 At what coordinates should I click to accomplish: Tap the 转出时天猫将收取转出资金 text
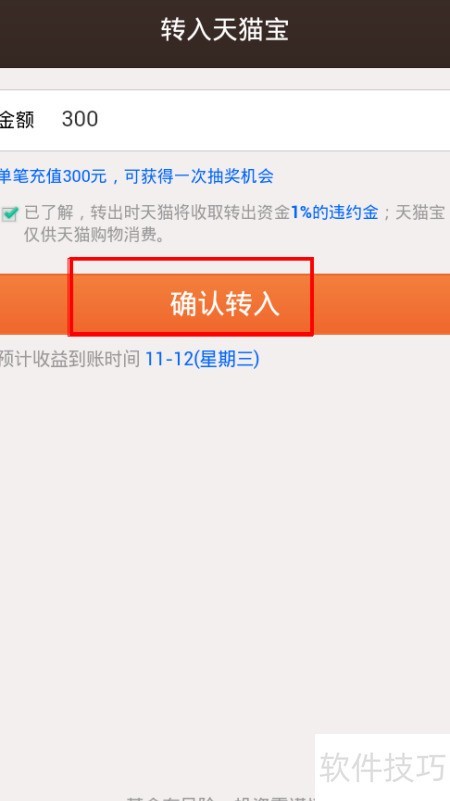[191, 213]
